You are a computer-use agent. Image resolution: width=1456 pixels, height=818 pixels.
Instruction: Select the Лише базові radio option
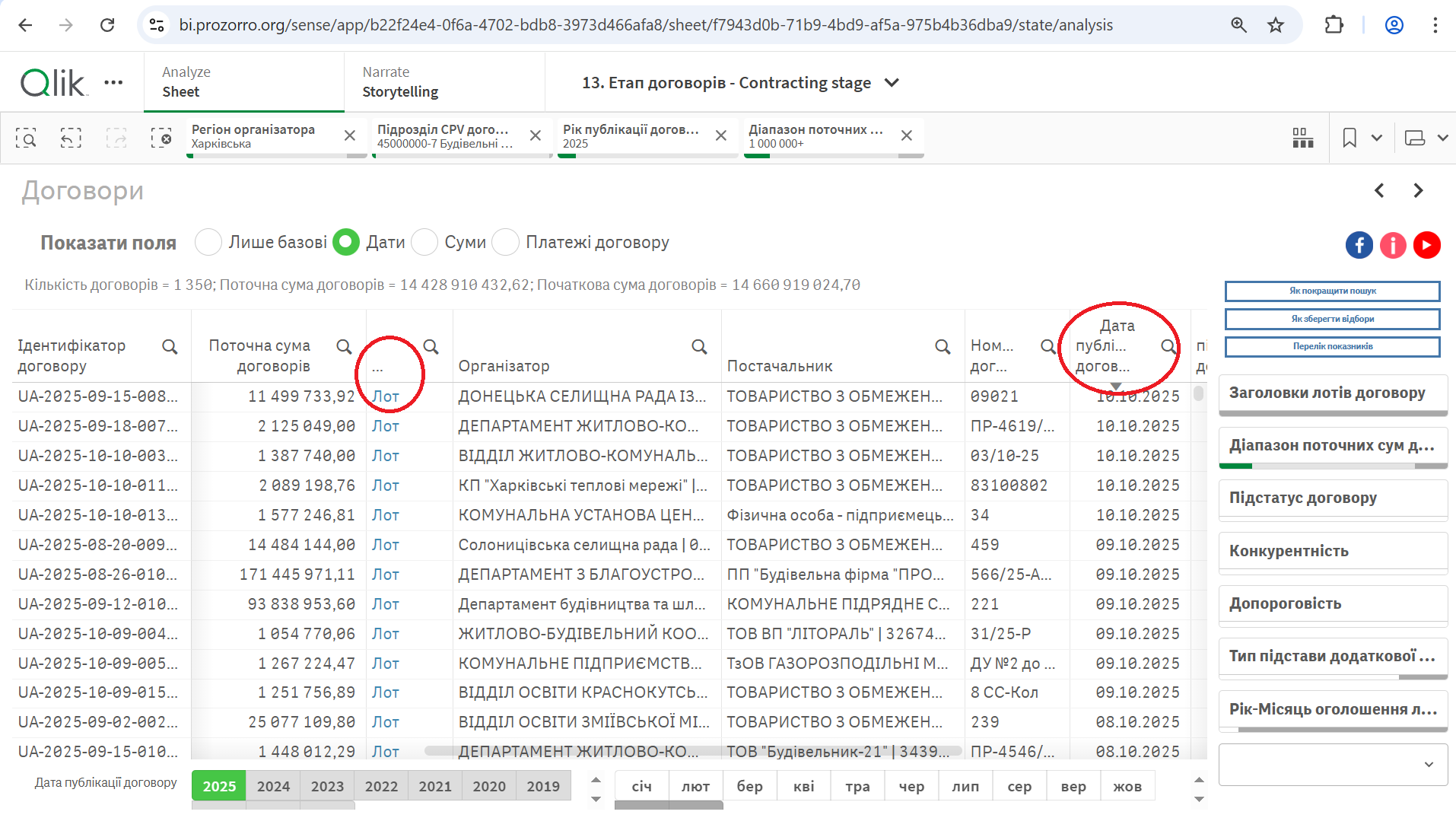pyautogui.click(x=208, y=243)
